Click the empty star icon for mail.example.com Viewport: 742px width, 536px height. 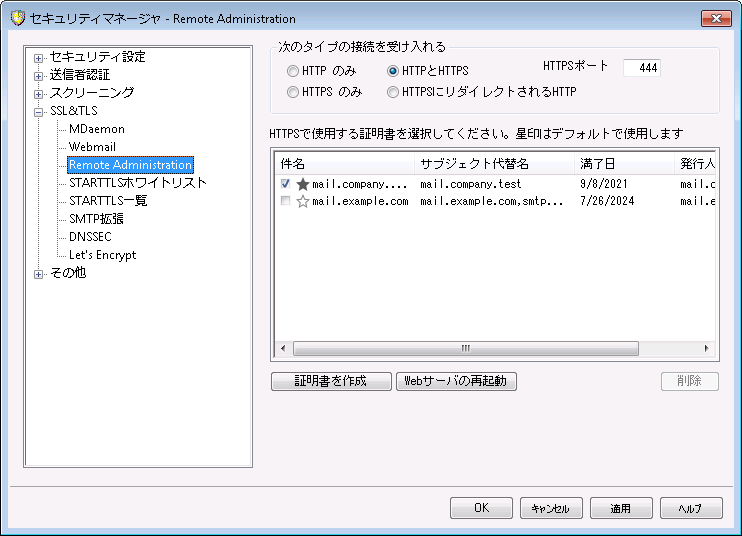pyautogui.click(x=303, y=201)
